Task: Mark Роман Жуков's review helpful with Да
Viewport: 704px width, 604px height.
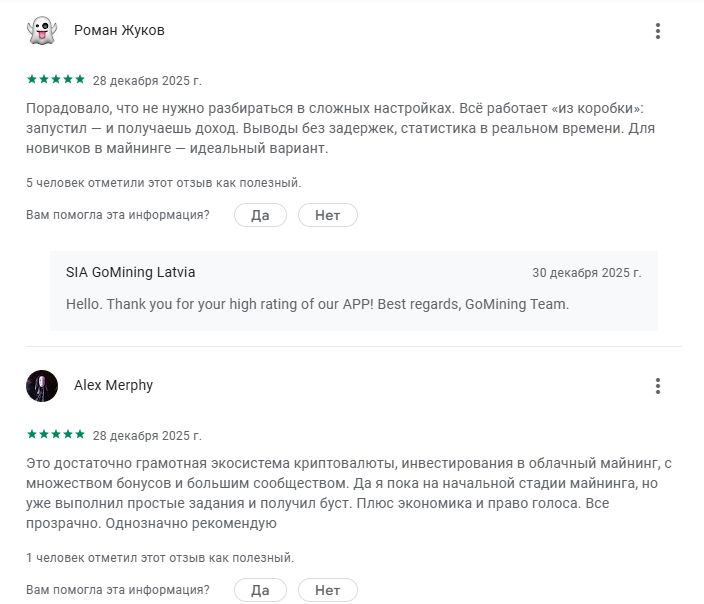Action: coord(260,215)
